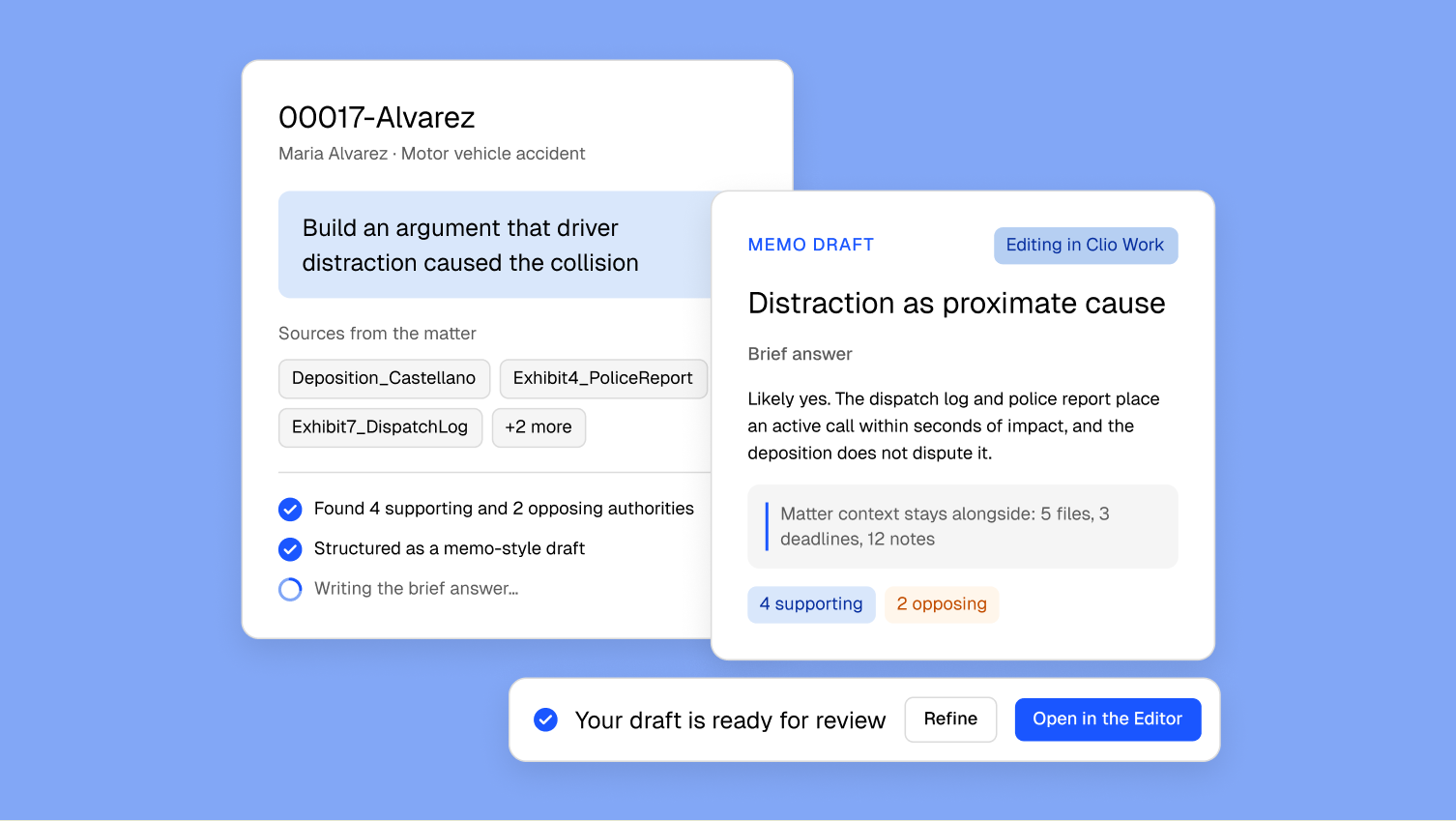Click the 'MEMO DRAFT' label
Screen dimensions: 1456x821
point(811,246)
